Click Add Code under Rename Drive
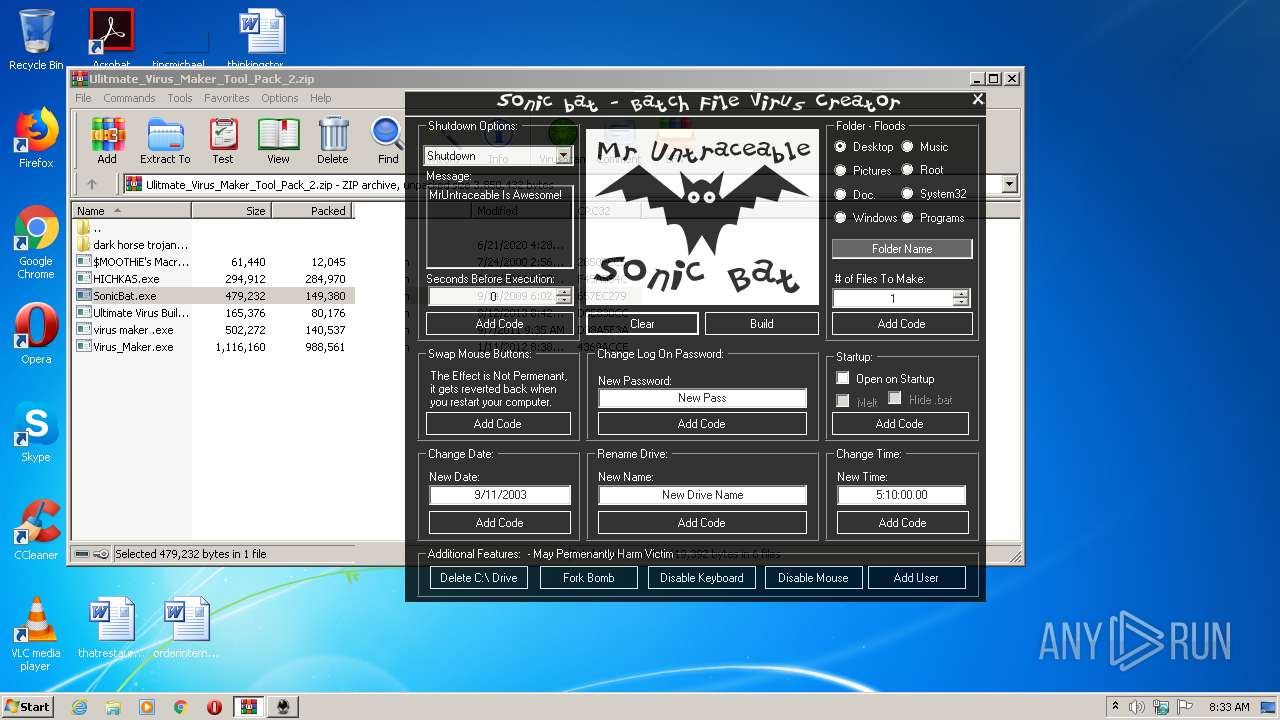The width and height of the screenshot is (1280, 720). pos(702,522)
